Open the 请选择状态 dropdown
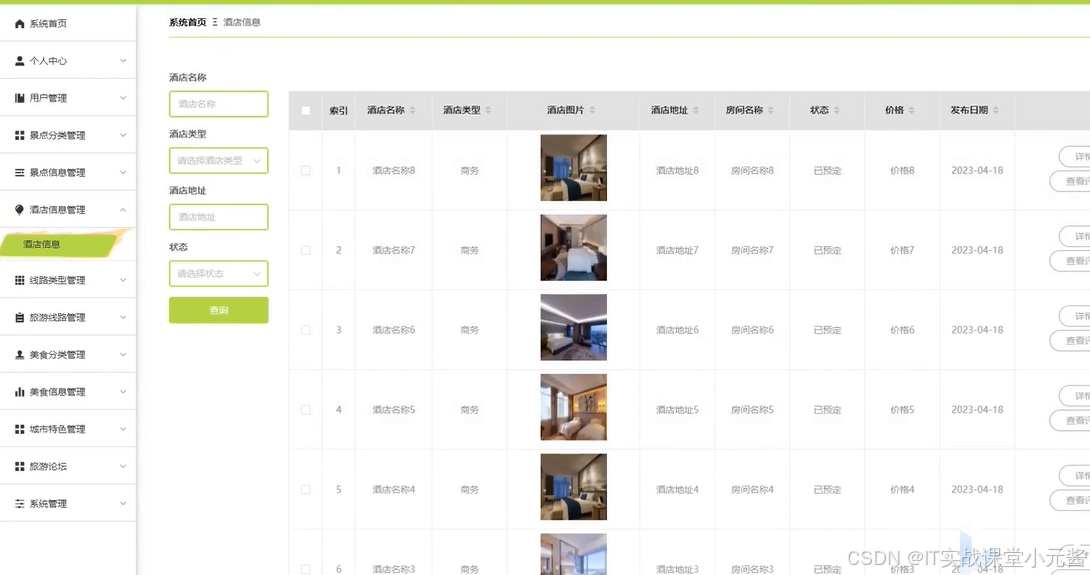The height and width of the screenshot is (575, 1090). coord(218,274)
